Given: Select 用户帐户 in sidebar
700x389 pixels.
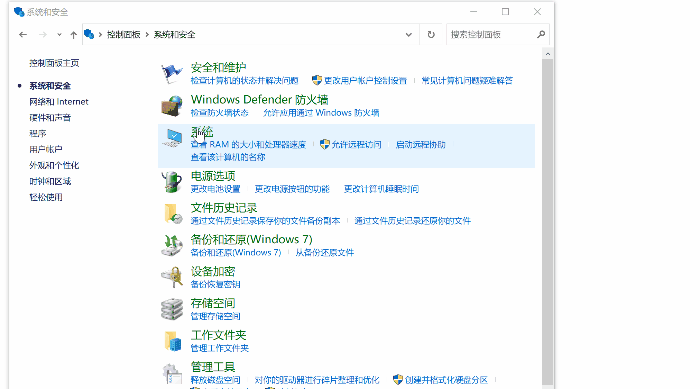Looking at the screenshot, I should click(x=46, y=149).
